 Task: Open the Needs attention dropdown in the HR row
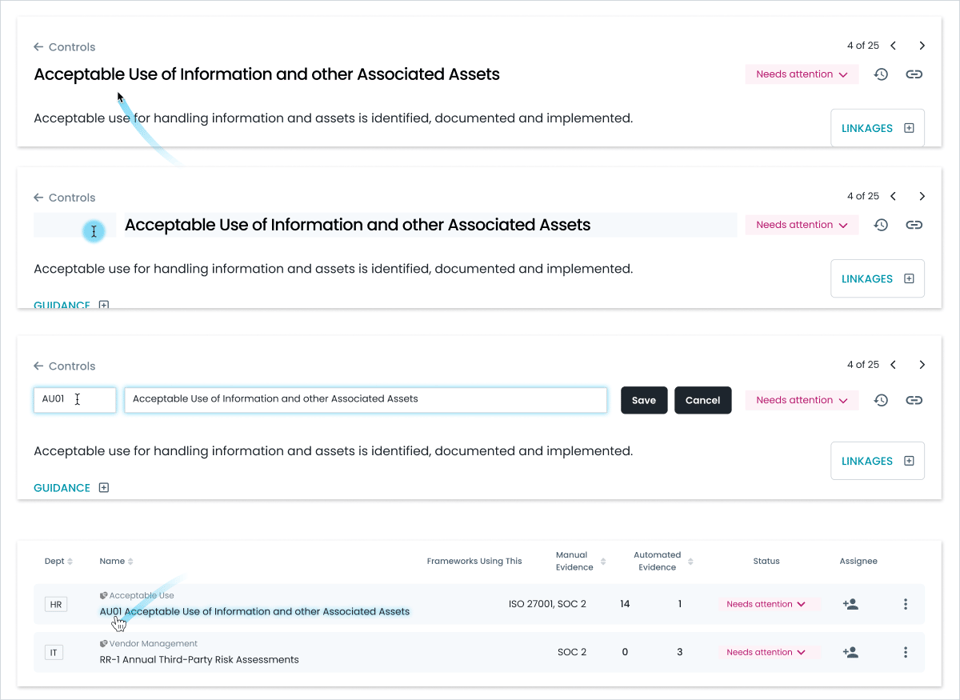point(766,604)
